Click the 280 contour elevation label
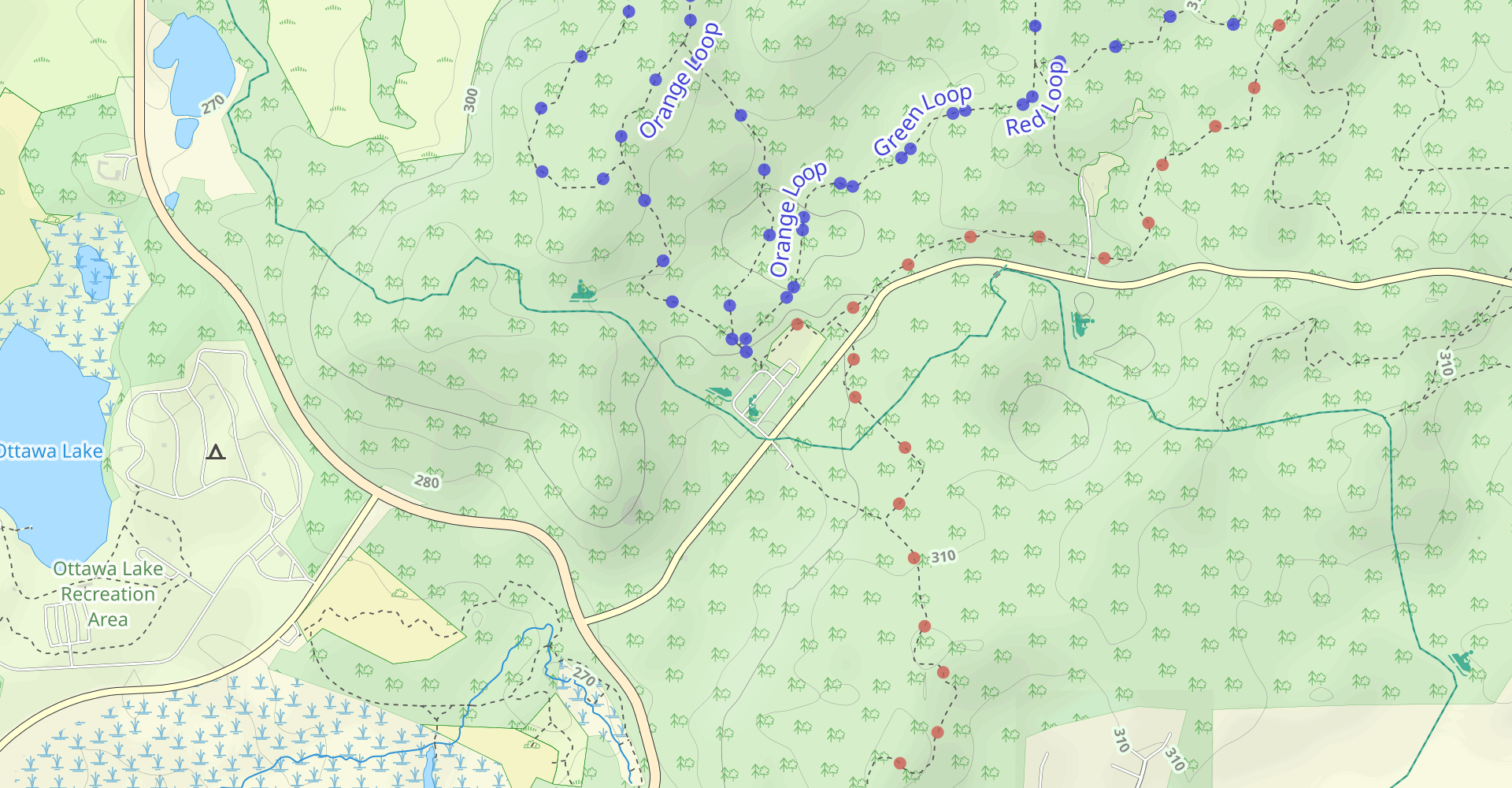Viewport: 1512px width, 788px height. (427, 481)
